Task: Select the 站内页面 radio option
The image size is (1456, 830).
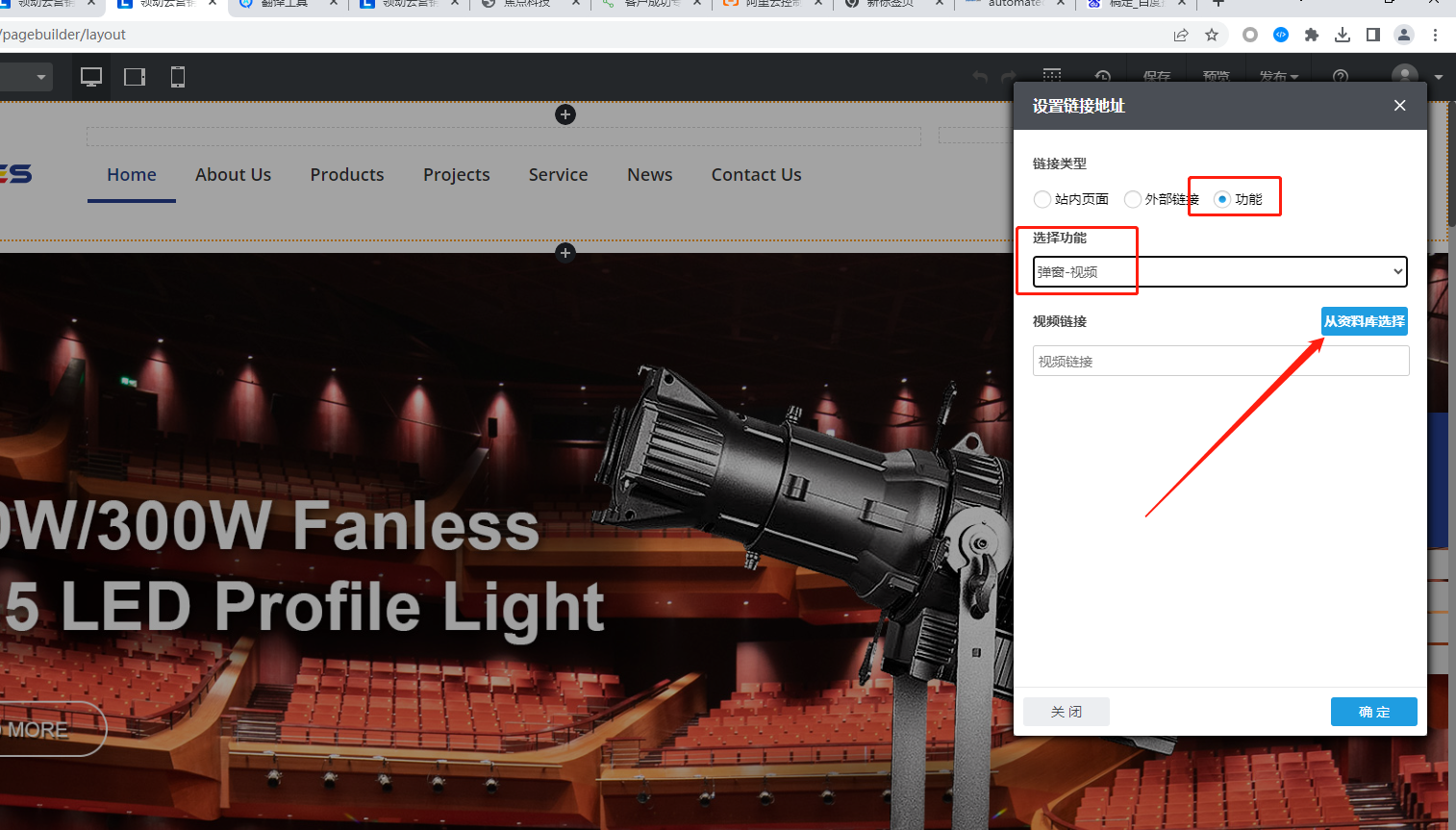Action: click(x=1042, y=199)
